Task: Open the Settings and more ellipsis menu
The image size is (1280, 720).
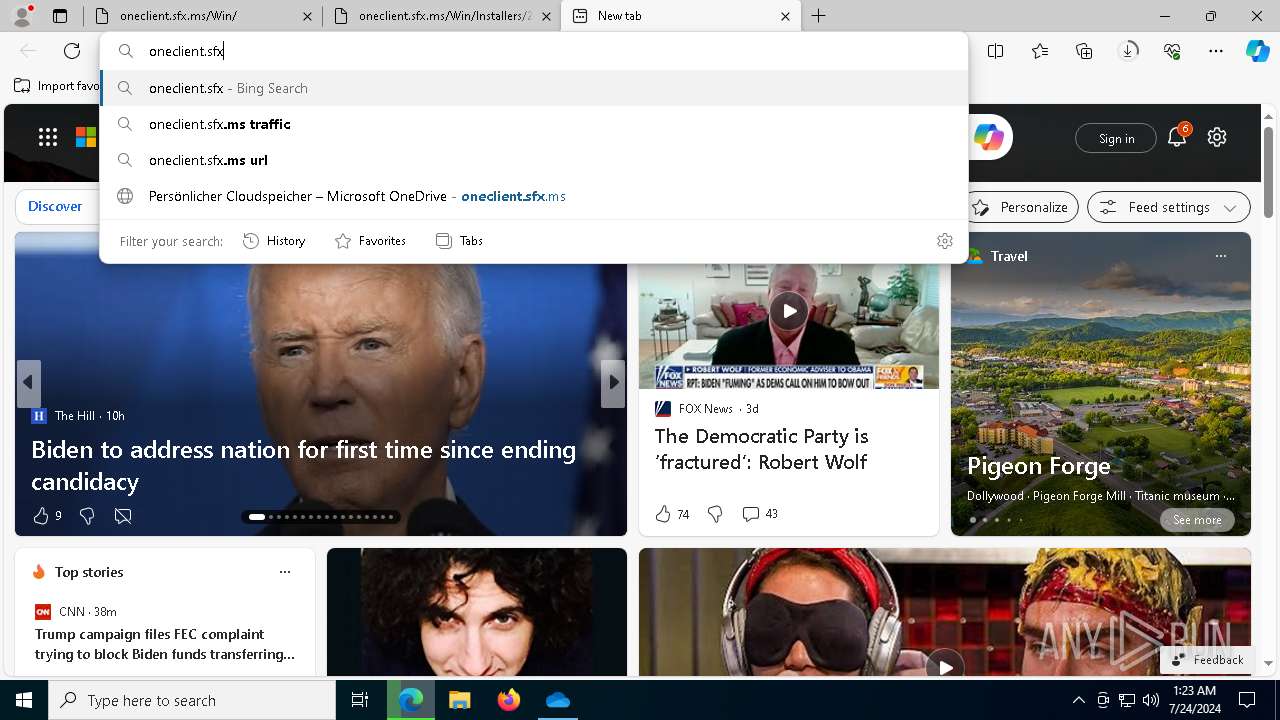Action: coord(1216,51)
